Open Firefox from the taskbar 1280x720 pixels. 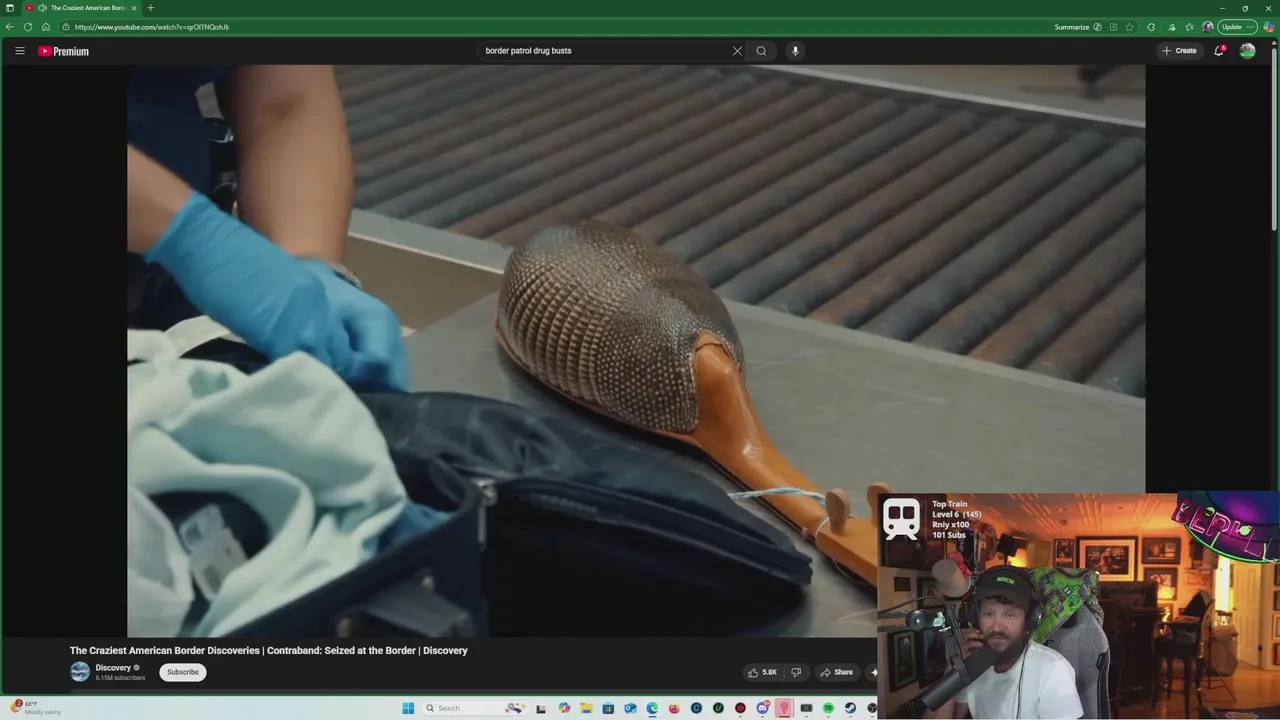pyautogui.click(x=674, y=708)
